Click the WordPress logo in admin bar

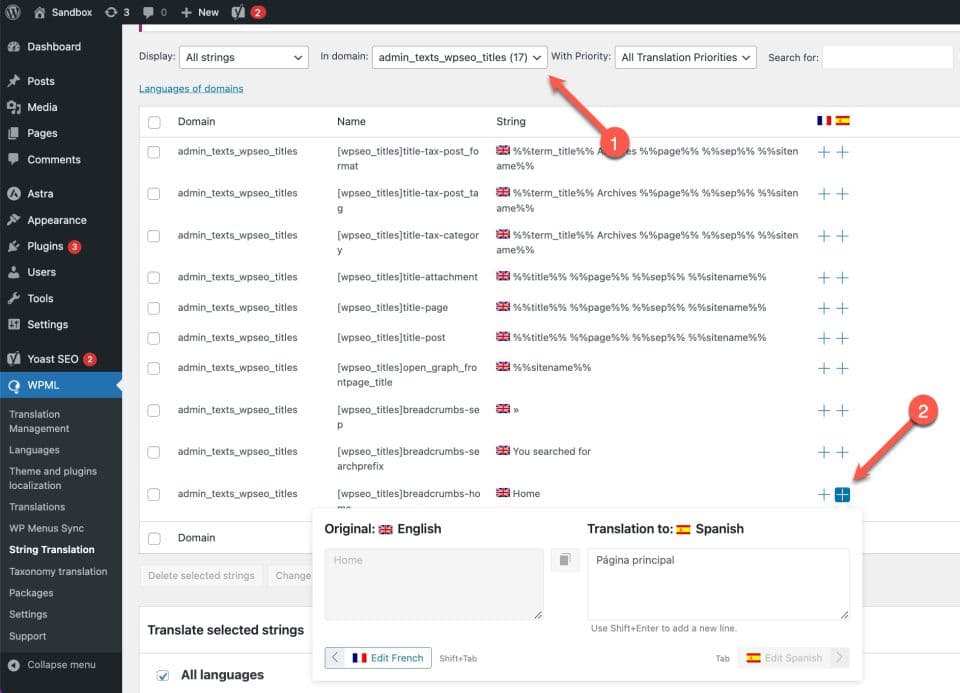click(x=13, y=12)
